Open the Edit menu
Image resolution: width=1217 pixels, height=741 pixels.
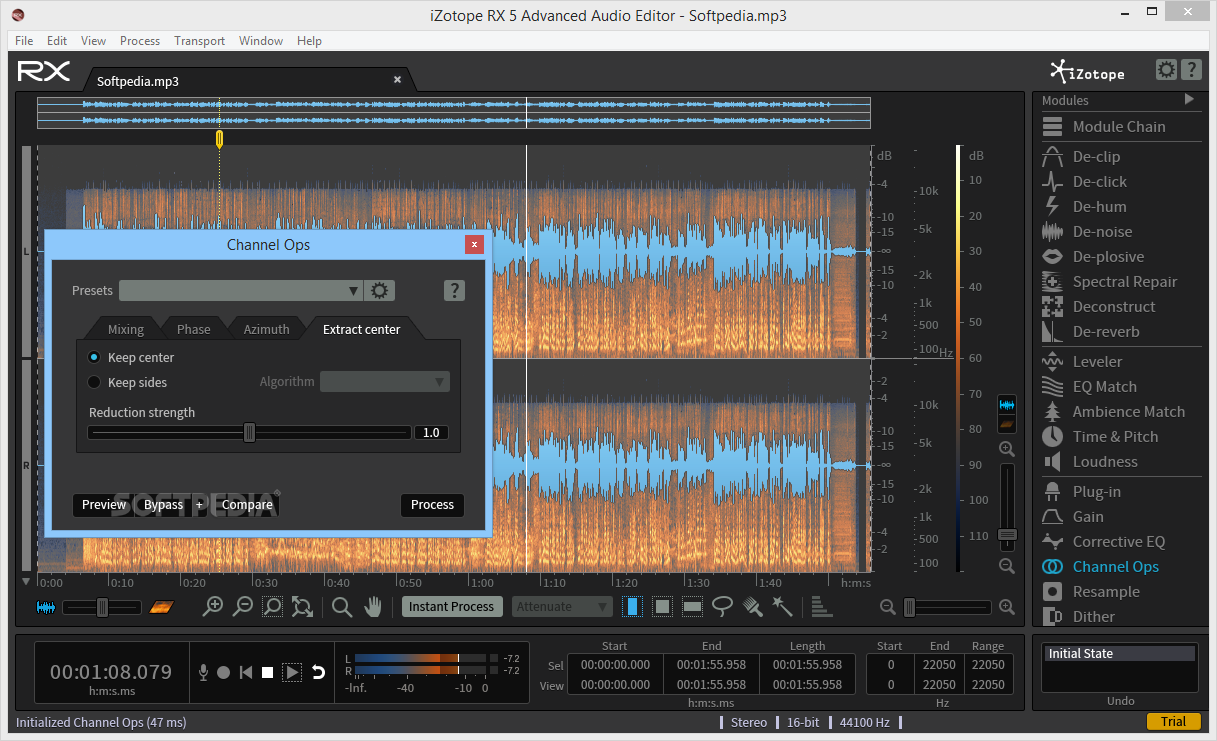(x=57, y=41)
